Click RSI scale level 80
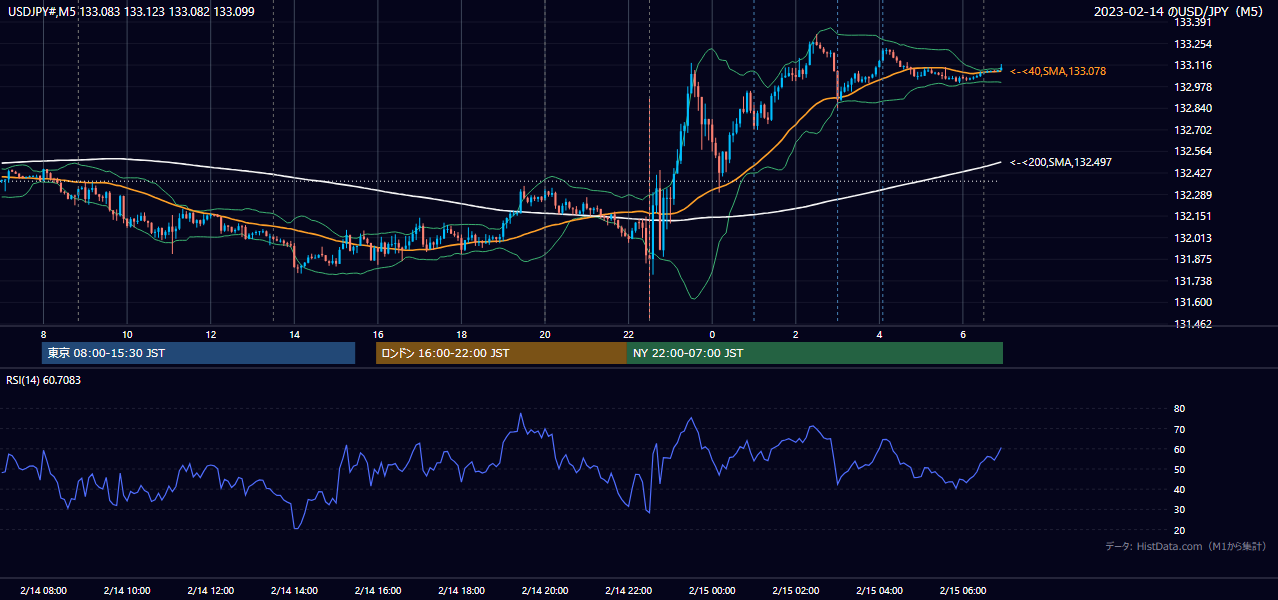The image size is (1278, 600). 1179,409
